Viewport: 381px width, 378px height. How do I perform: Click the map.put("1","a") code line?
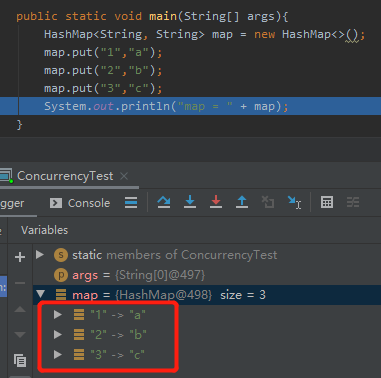(103, 52)
